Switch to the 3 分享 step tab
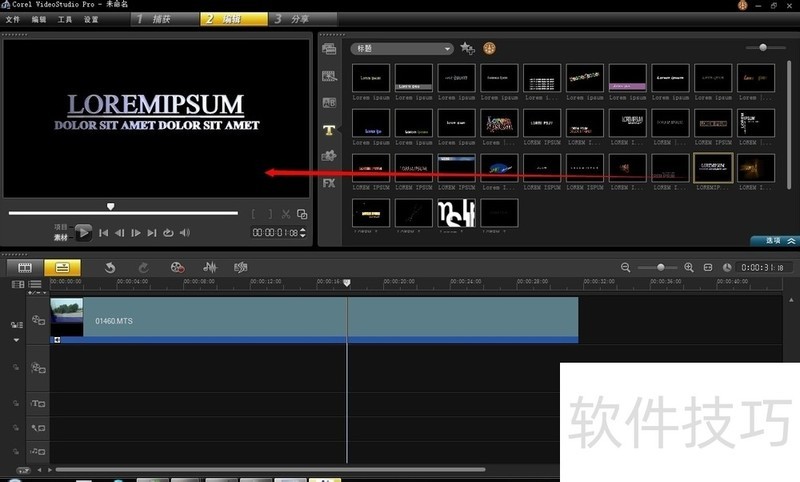 coord(303,19)
